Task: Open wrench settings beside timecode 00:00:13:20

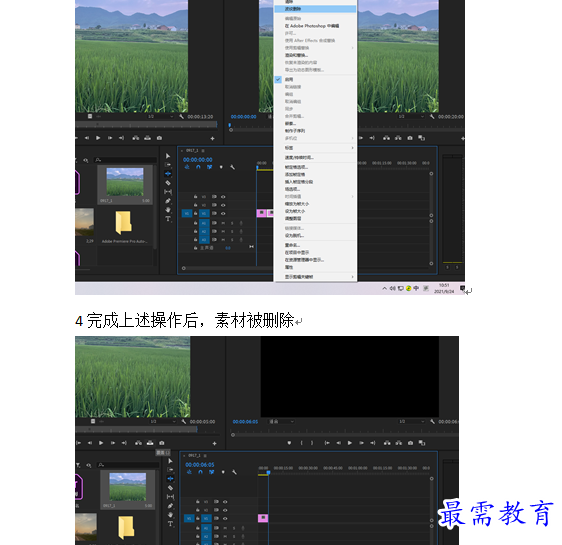Action: coord(181,117)
